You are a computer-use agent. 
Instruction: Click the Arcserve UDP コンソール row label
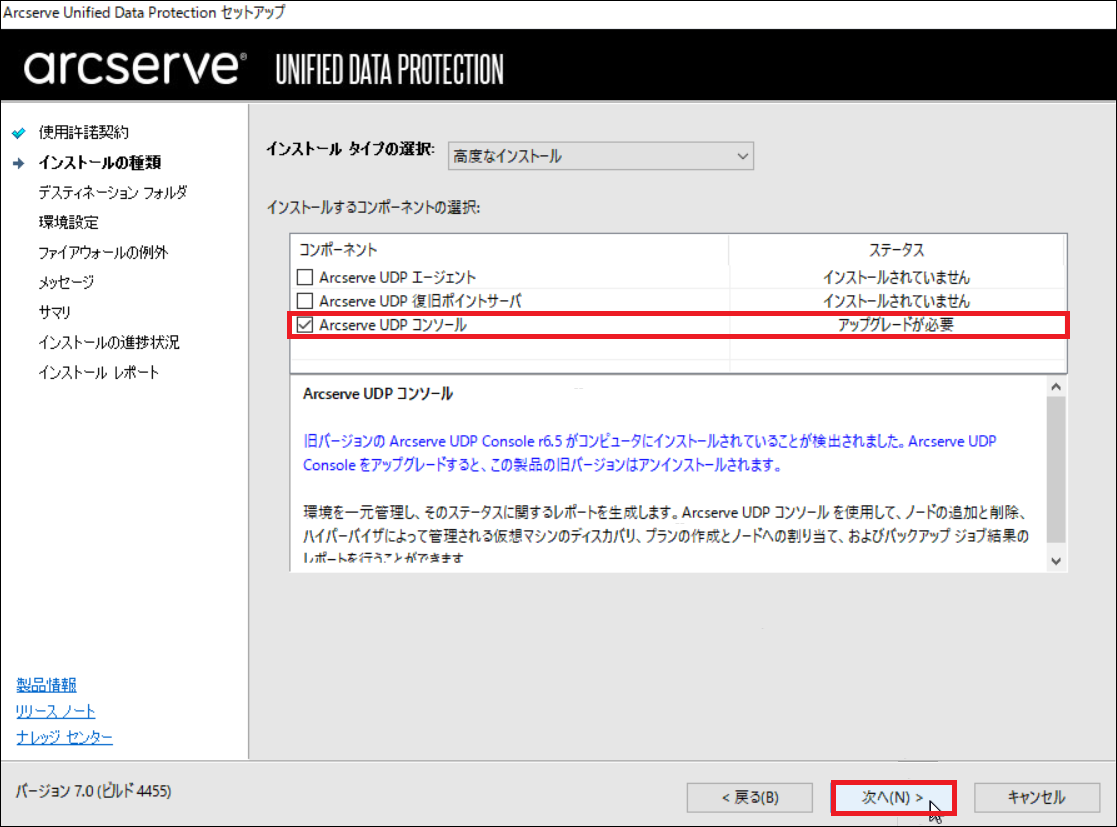393,325
